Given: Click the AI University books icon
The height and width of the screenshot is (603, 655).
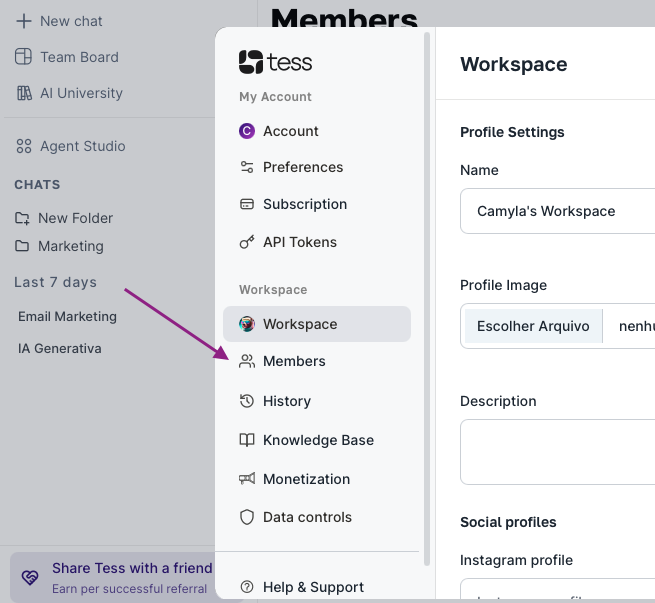Looking at the screenshot, I should [24, 93].
